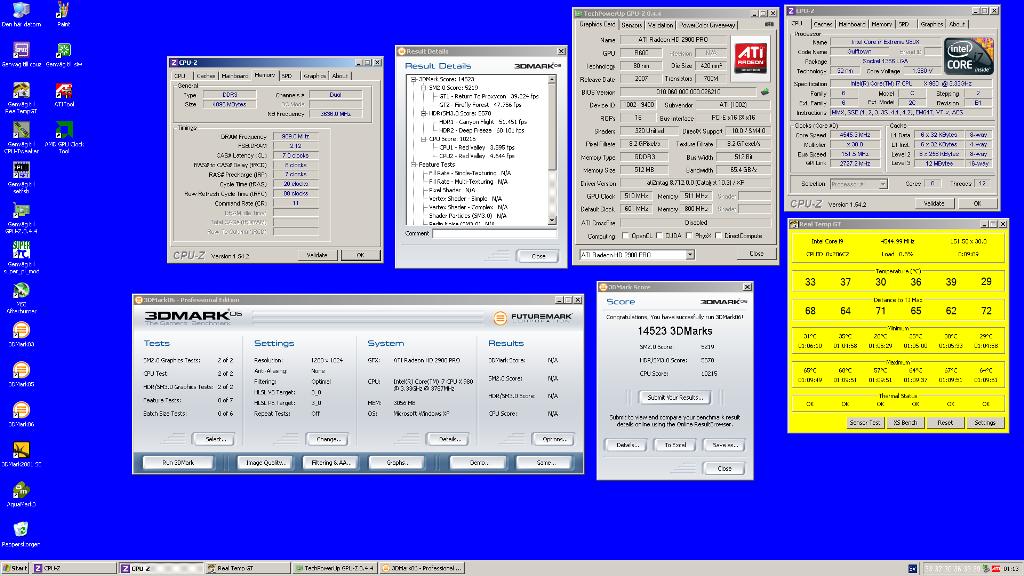Toggle the OpenCL checkbox in GPU-Z
The height and width of the screenshot is (576, 1024).
click(x=626, y=236)
